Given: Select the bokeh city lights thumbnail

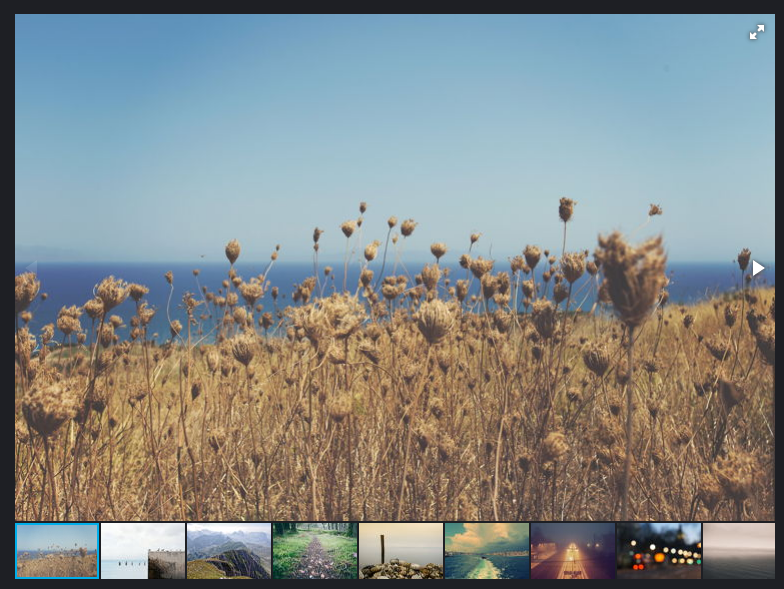Looking at the screenshot, I should tap(659, 550).
